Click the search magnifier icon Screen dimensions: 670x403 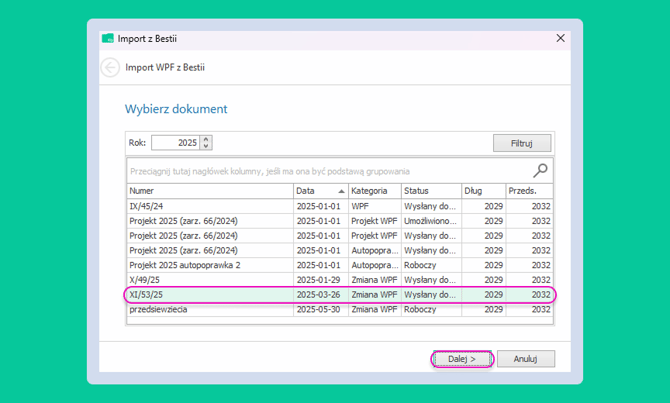540,171
